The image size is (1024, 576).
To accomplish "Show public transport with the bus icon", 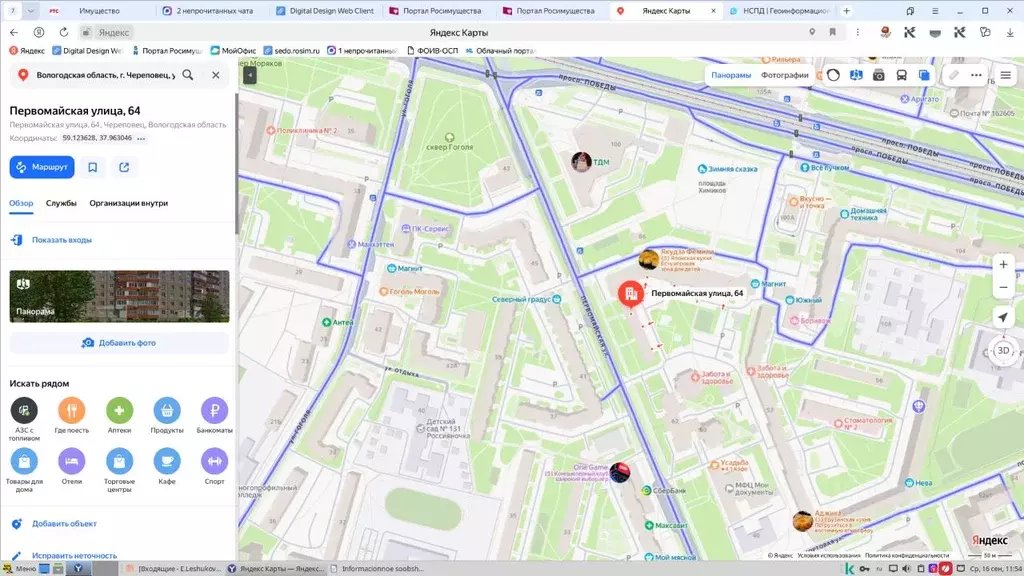I will pyautogui.click(x=901, y=75).
